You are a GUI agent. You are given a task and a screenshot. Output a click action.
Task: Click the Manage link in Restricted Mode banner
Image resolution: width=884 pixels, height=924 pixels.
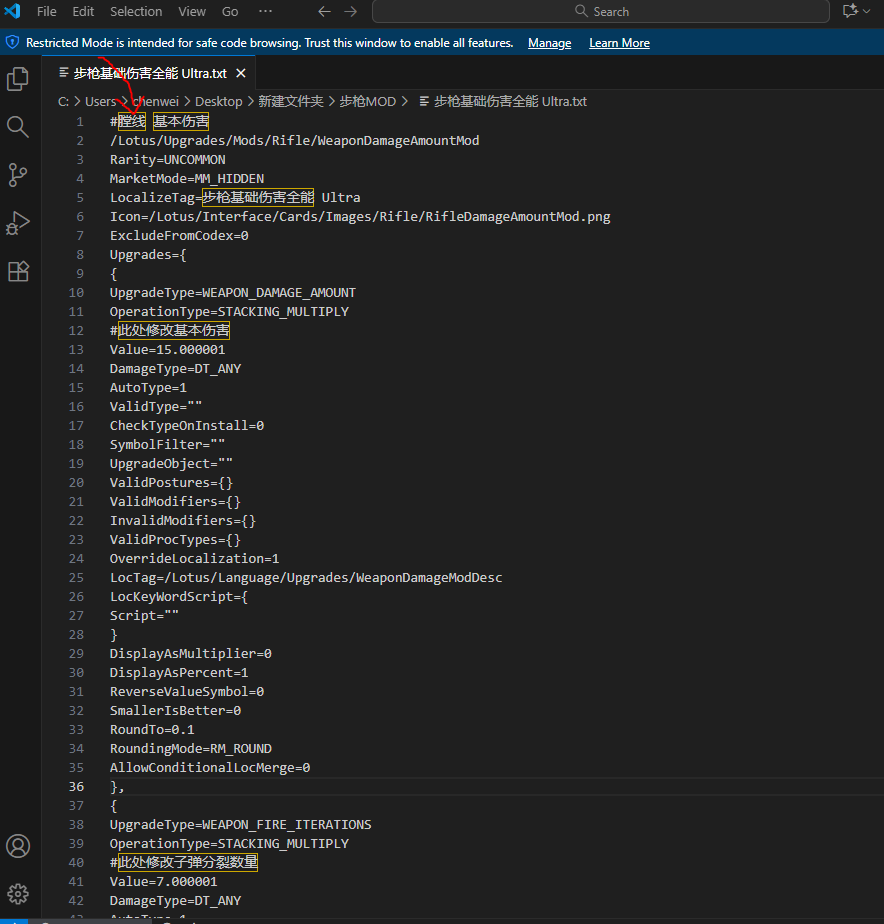click(x=549, y=43)
